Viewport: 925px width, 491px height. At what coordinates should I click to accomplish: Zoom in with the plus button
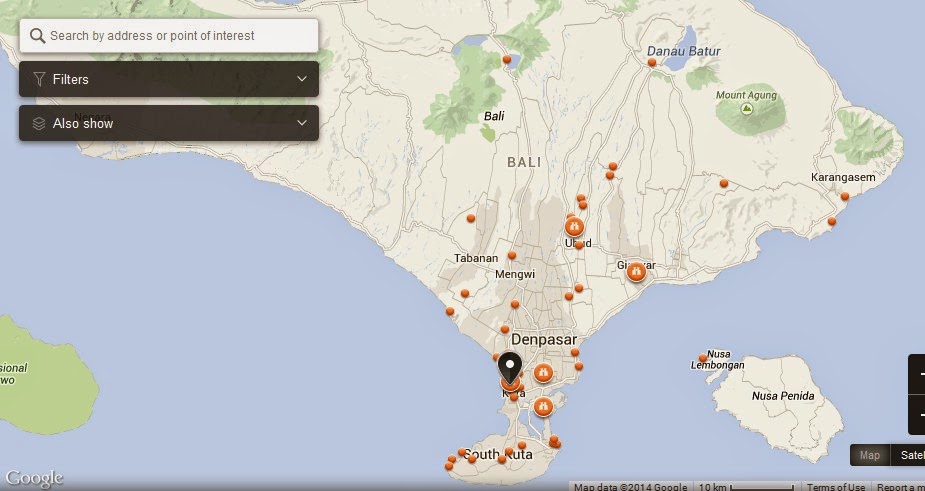click(917, 374)
